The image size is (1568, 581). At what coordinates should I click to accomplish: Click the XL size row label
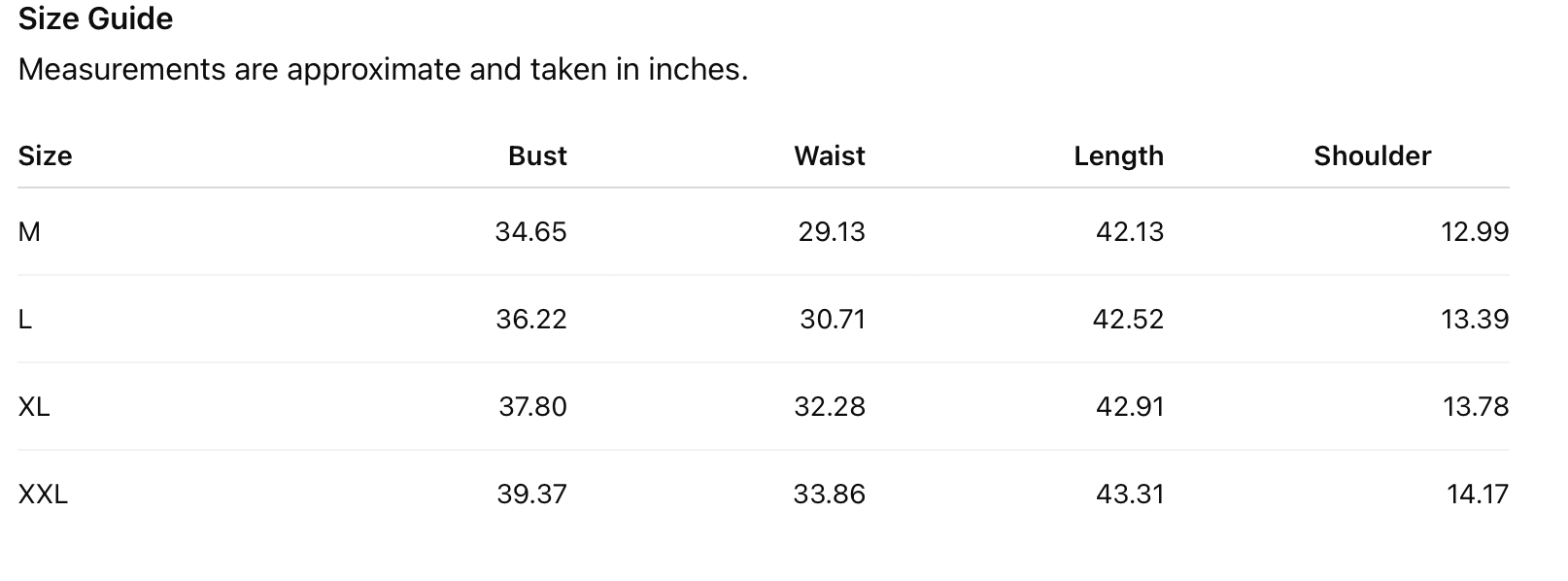click(x=34, y=407)
